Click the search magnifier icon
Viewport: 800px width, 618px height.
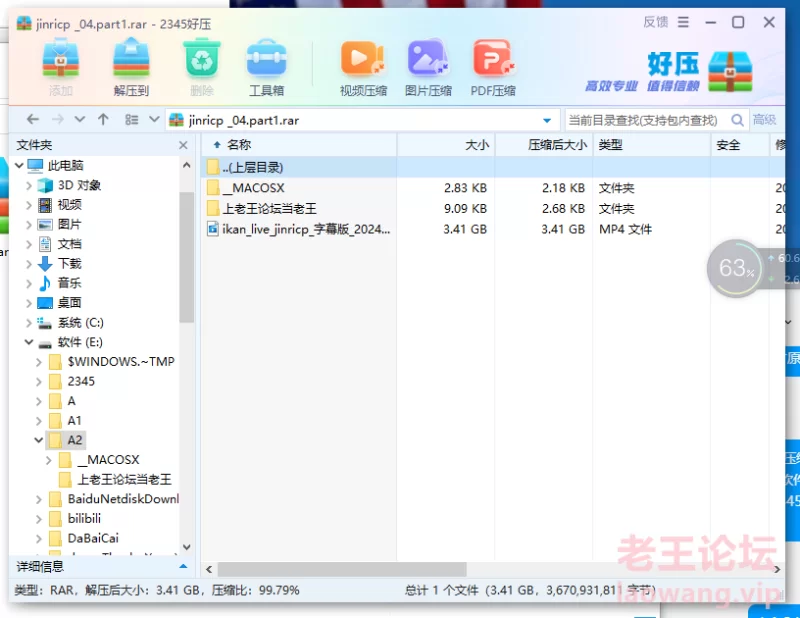pyautogui.click(x=737, y=120)
